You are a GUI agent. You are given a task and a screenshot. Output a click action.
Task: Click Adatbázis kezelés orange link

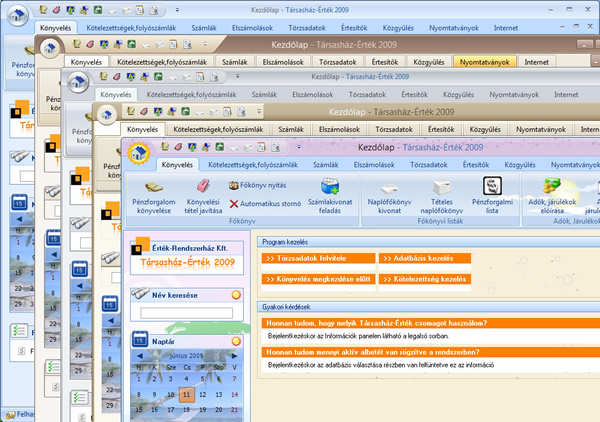(x=425, y=258)
